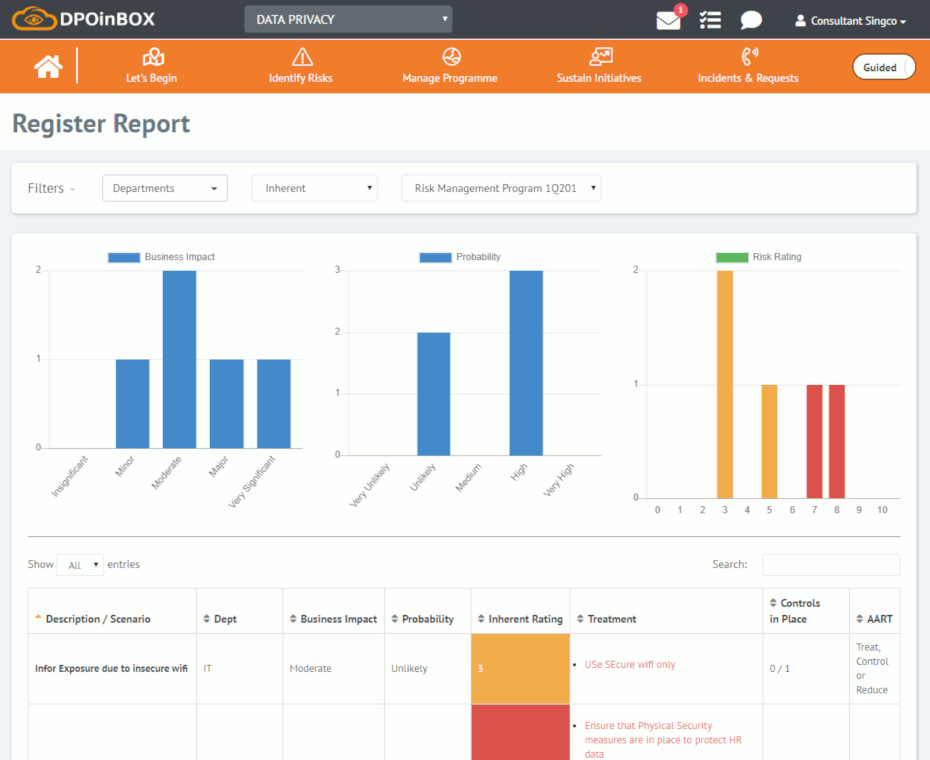Image resolution: width=930 pixels, height=760 pixels.
Task: Click the home icon in orange navbar
Action: [48, 66]
